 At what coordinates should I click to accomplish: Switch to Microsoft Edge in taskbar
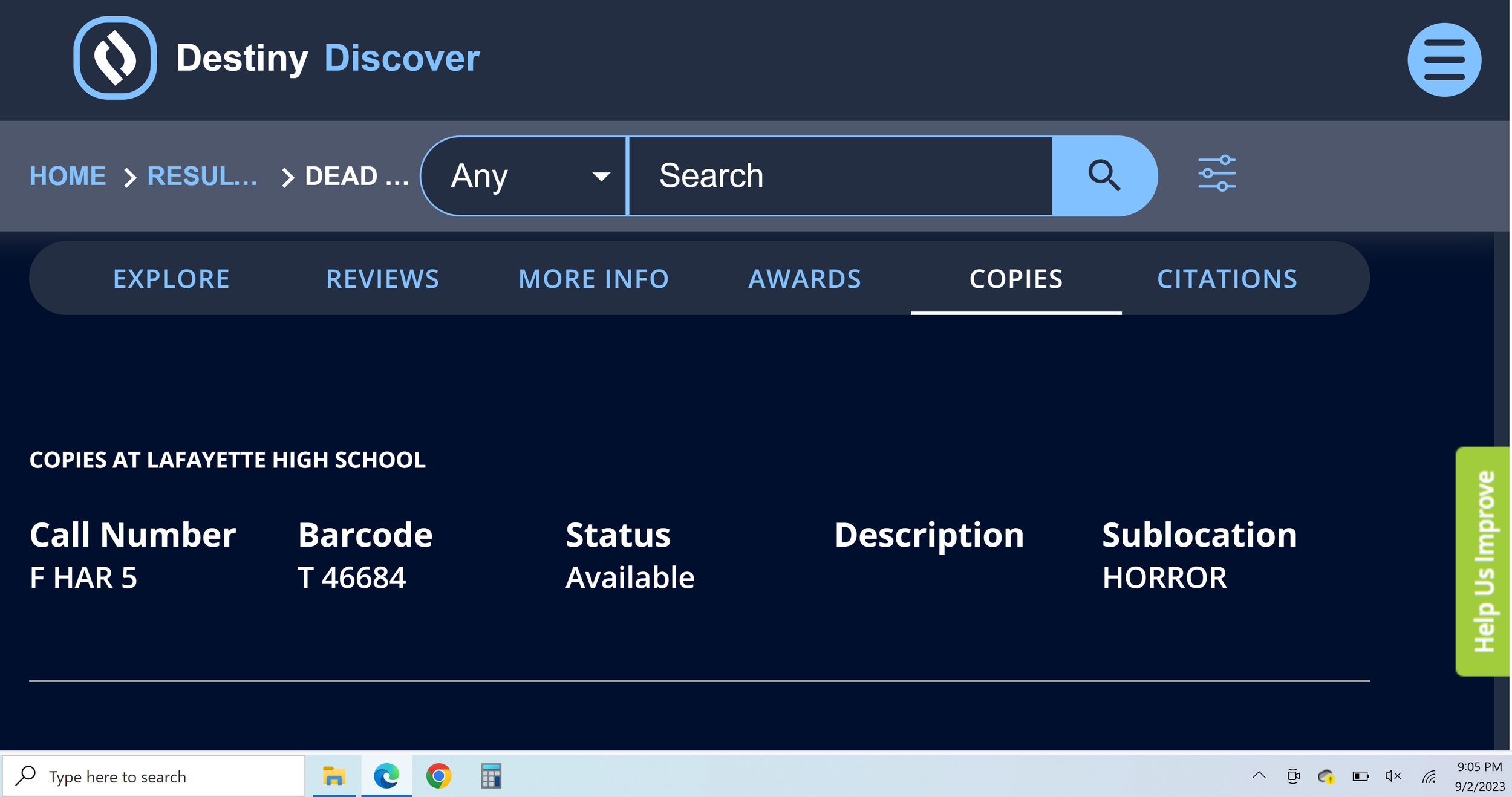click(x=386, y=776)
